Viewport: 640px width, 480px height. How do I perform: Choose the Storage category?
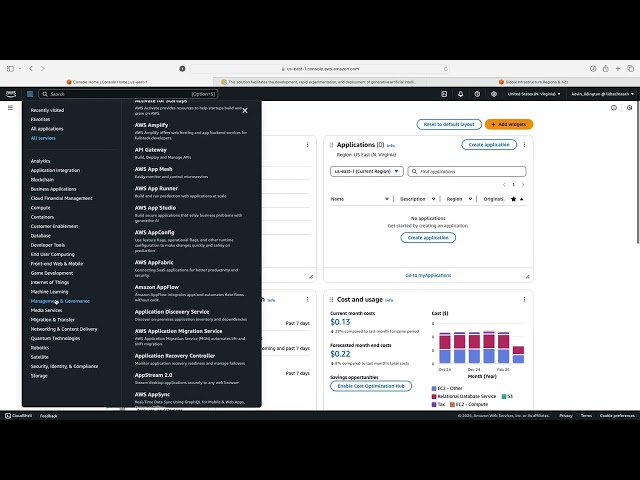tap(39, 376)
